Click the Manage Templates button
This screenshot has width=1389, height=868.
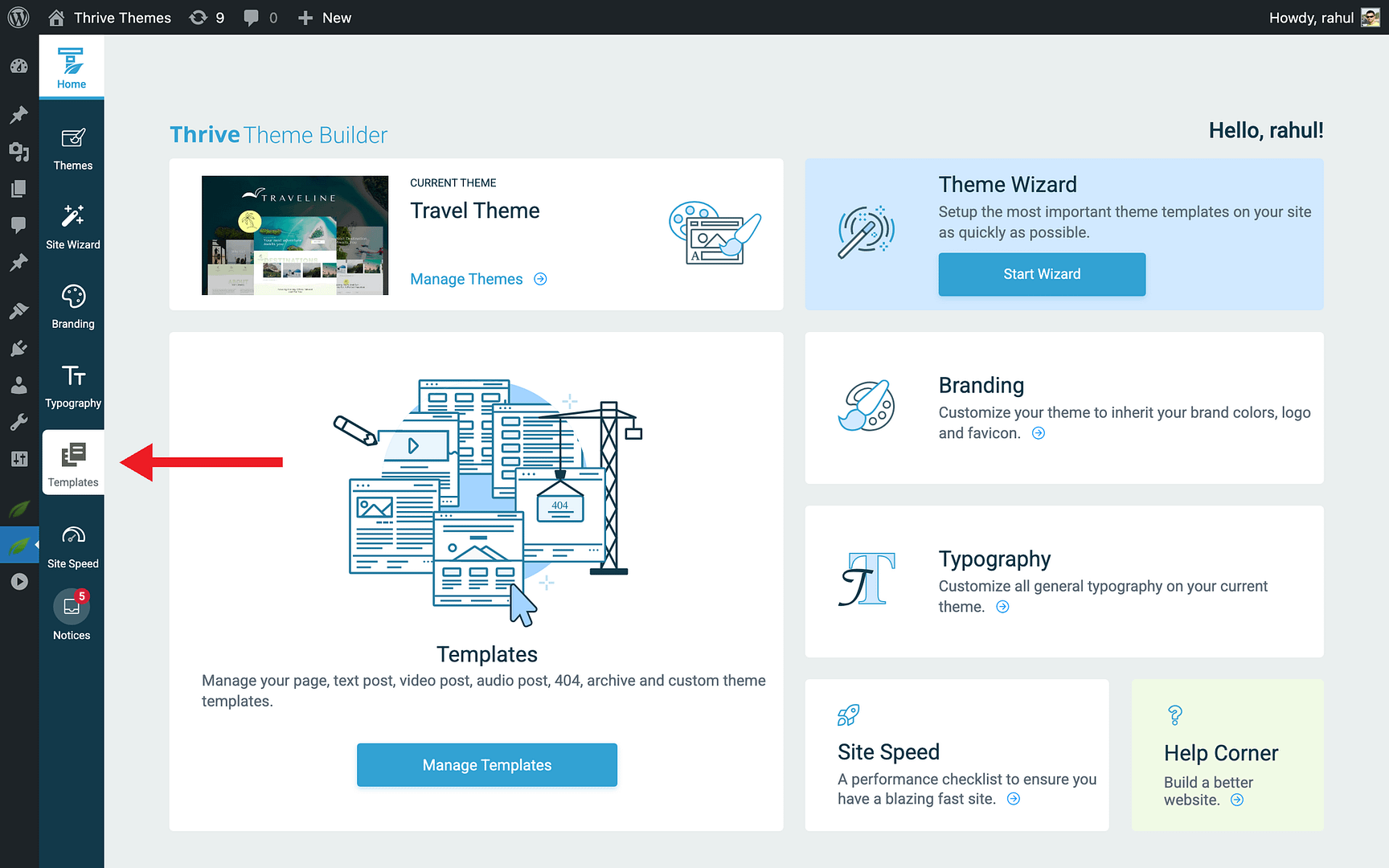pyautogui.click(x=486, y=764)
